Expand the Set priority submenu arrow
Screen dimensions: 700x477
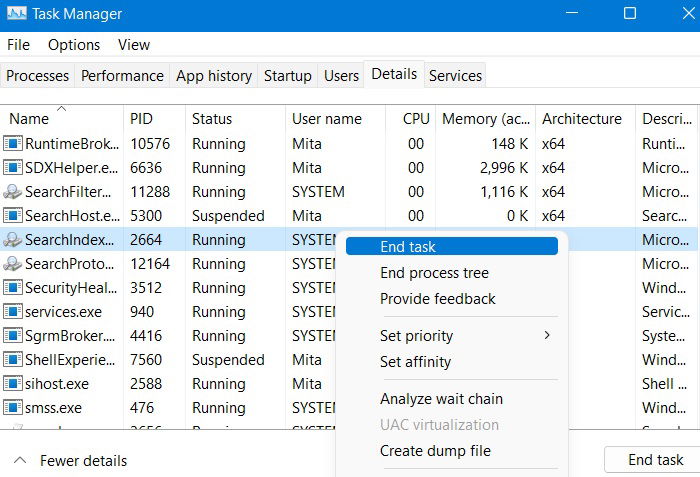tap(547, 335)
